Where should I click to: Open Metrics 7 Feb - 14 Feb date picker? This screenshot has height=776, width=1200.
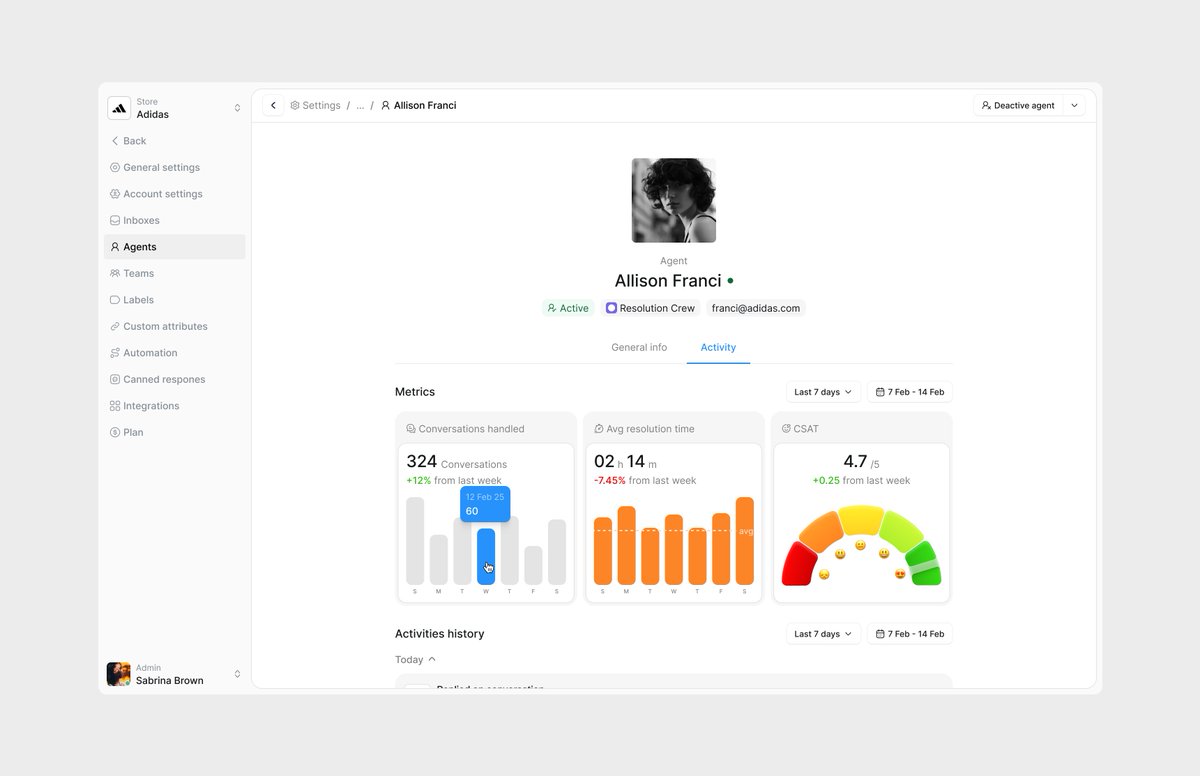pos(910,392)
